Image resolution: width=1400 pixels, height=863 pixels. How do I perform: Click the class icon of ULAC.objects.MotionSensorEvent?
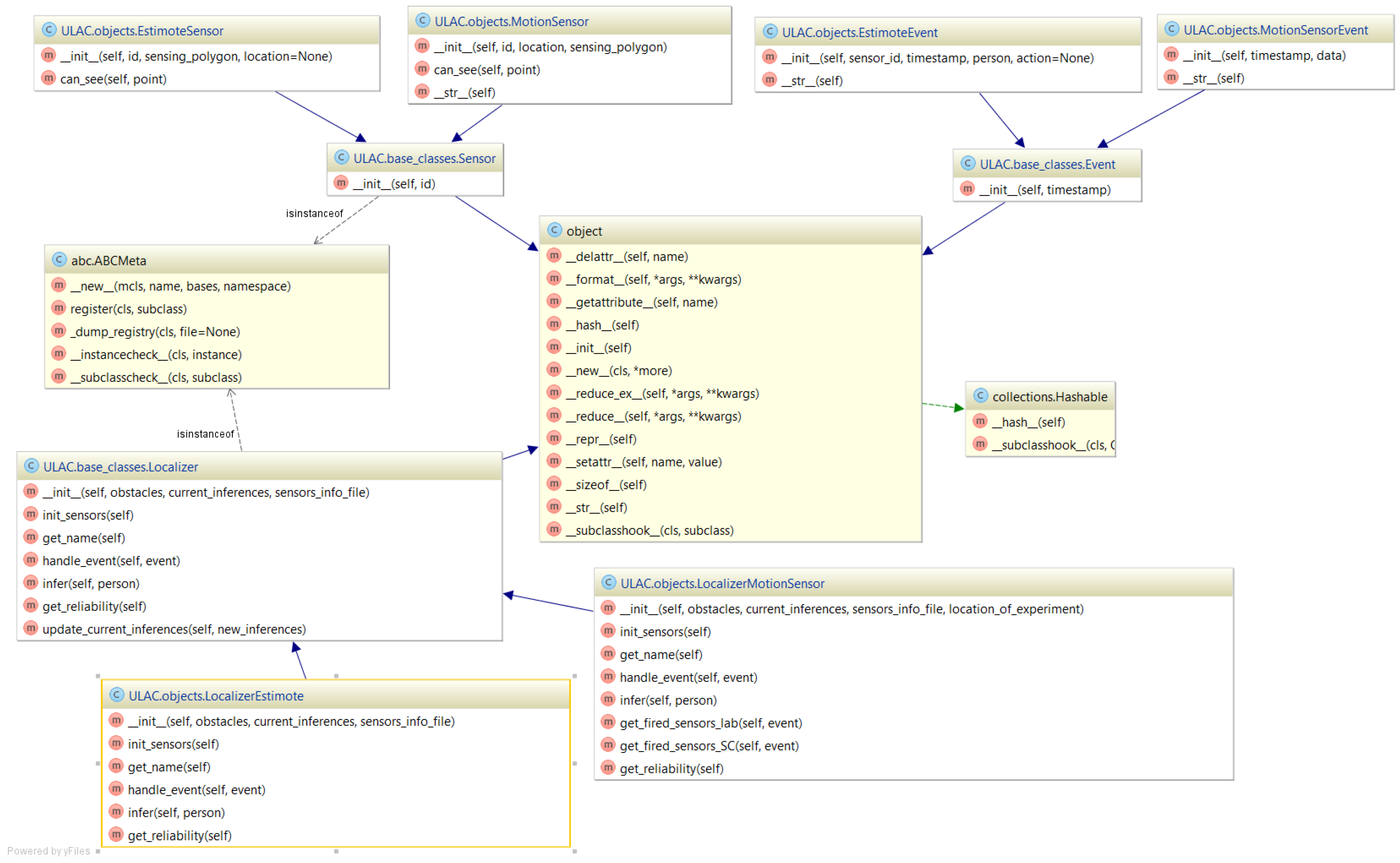[1172, 29]
